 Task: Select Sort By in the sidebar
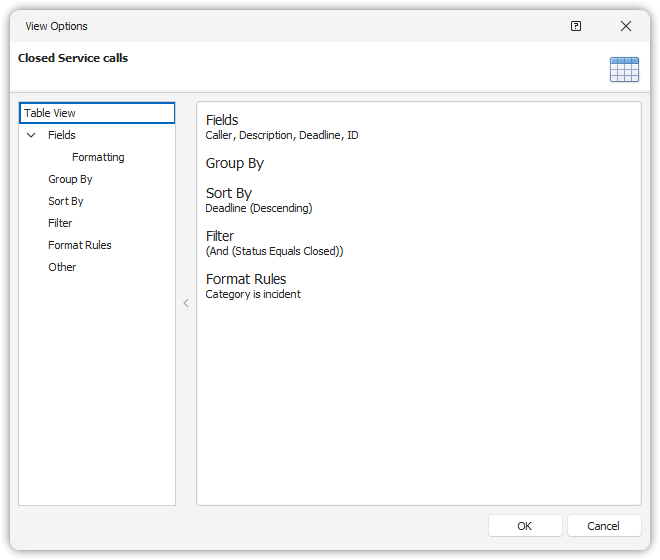tap(66, 201)
